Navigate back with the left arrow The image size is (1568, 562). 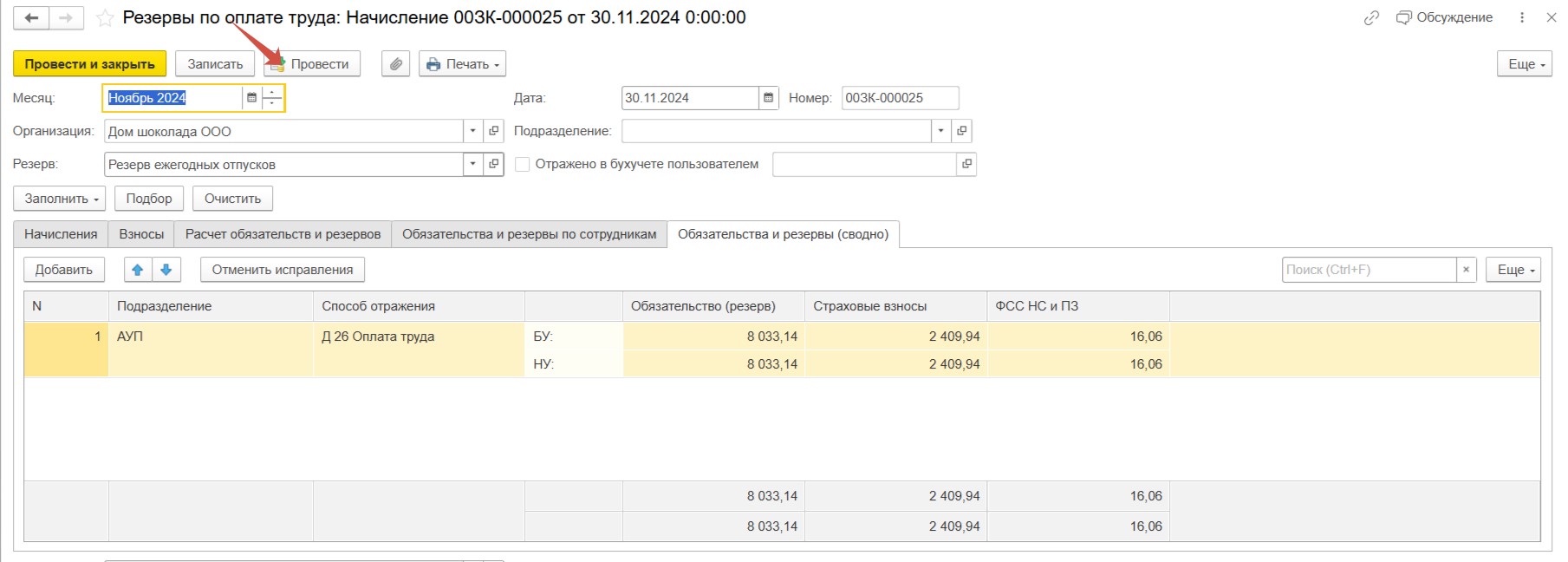(x=31, y=18)
